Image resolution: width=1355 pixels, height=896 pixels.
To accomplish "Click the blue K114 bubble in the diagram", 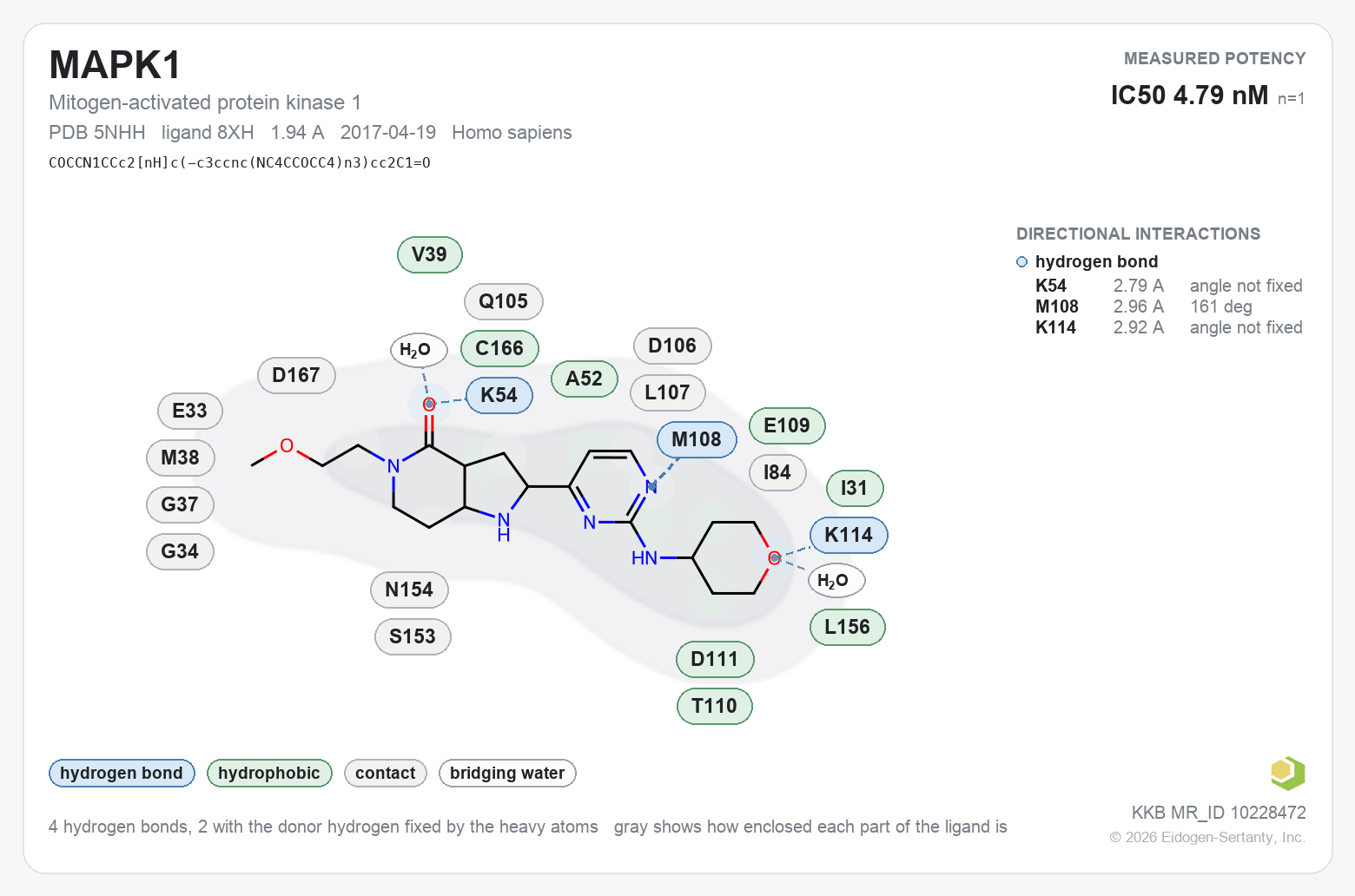I will [849, 536].
